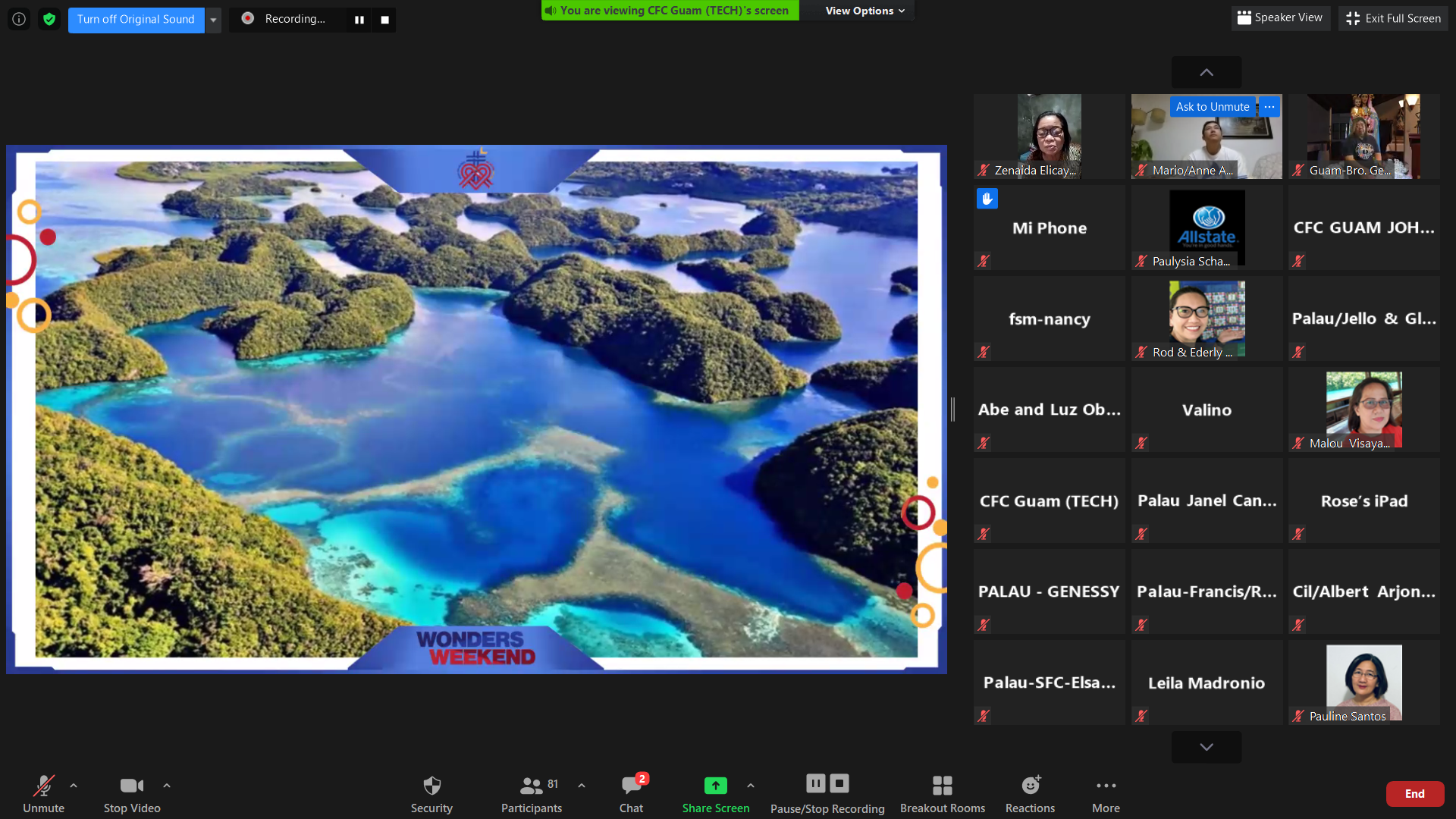Open sharing options arrow beside Share Screen

(751, 786)
